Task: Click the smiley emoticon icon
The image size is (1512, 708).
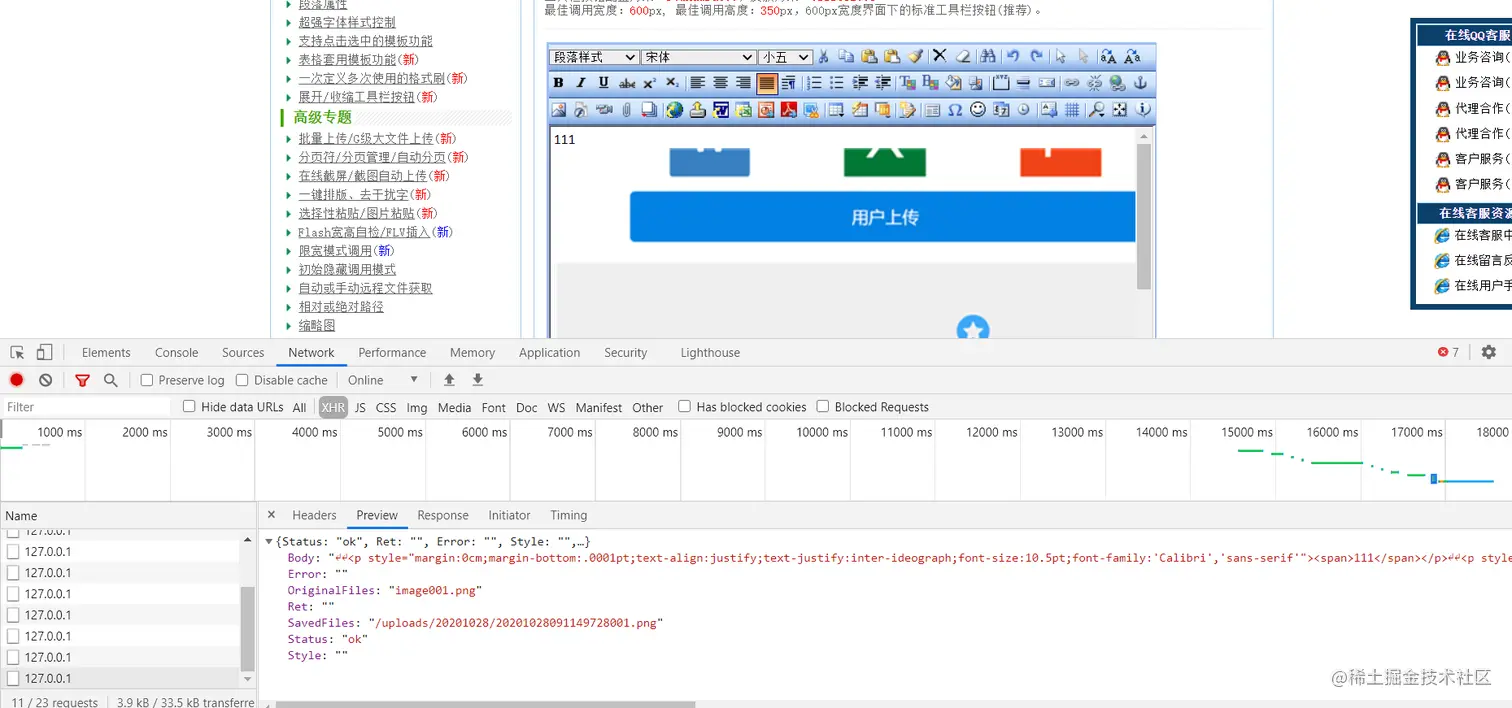Action: [x=978, y=109]
